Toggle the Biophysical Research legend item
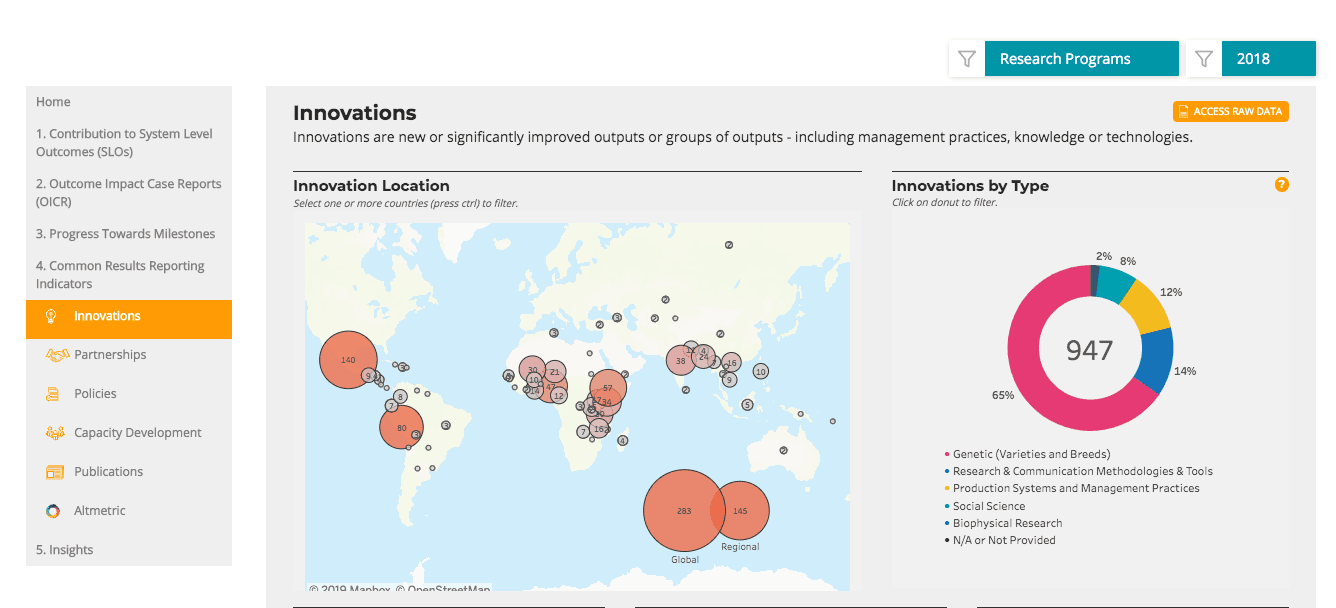 (x=1006, y=523)
